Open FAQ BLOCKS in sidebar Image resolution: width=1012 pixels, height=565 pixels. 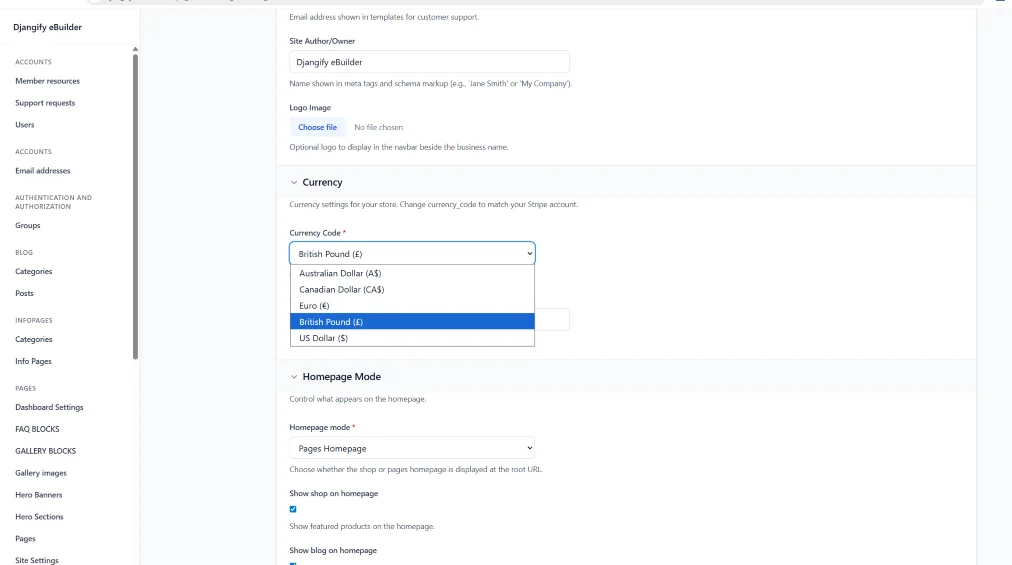click(x=37, y=429)
